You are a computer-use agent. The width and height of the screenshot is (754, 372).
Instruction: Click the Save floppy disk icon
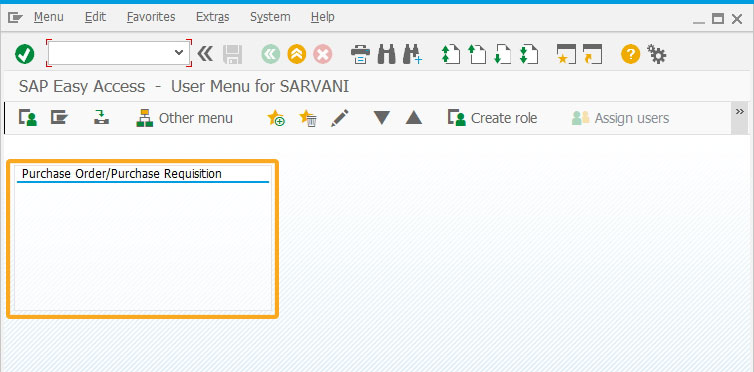click(x=233, y=54)
